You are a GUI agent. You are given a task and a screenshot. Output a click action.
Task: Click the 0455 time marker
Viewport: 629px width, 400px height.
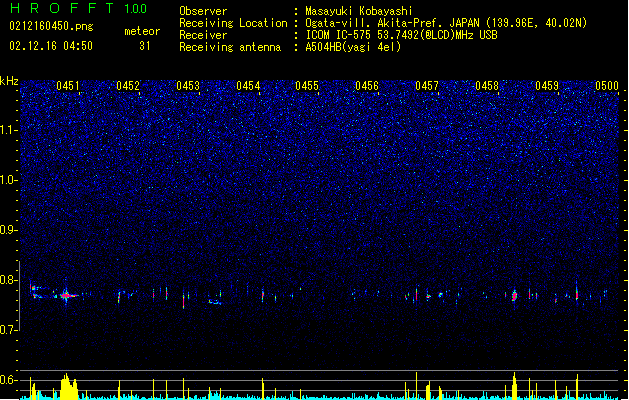[x=307, y=86]
